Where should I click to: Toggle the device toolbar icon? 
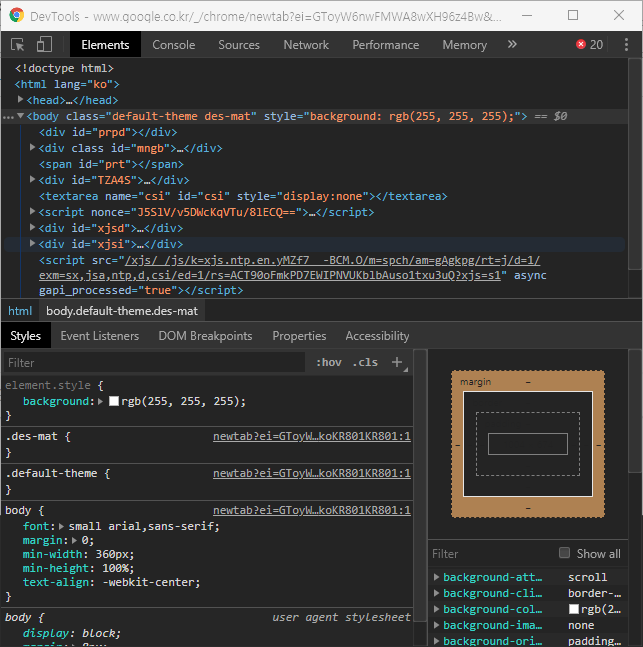44,45
